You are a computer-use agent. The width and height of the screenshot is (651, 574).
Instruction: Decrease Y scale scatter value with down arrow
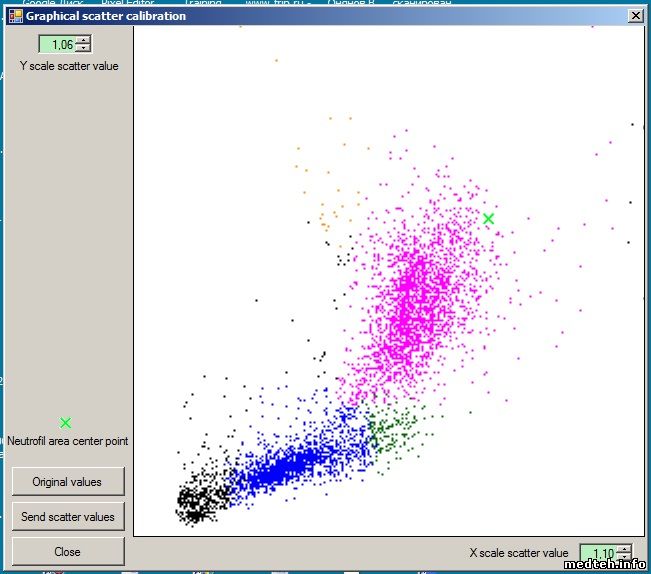click(x=83, y=48)
